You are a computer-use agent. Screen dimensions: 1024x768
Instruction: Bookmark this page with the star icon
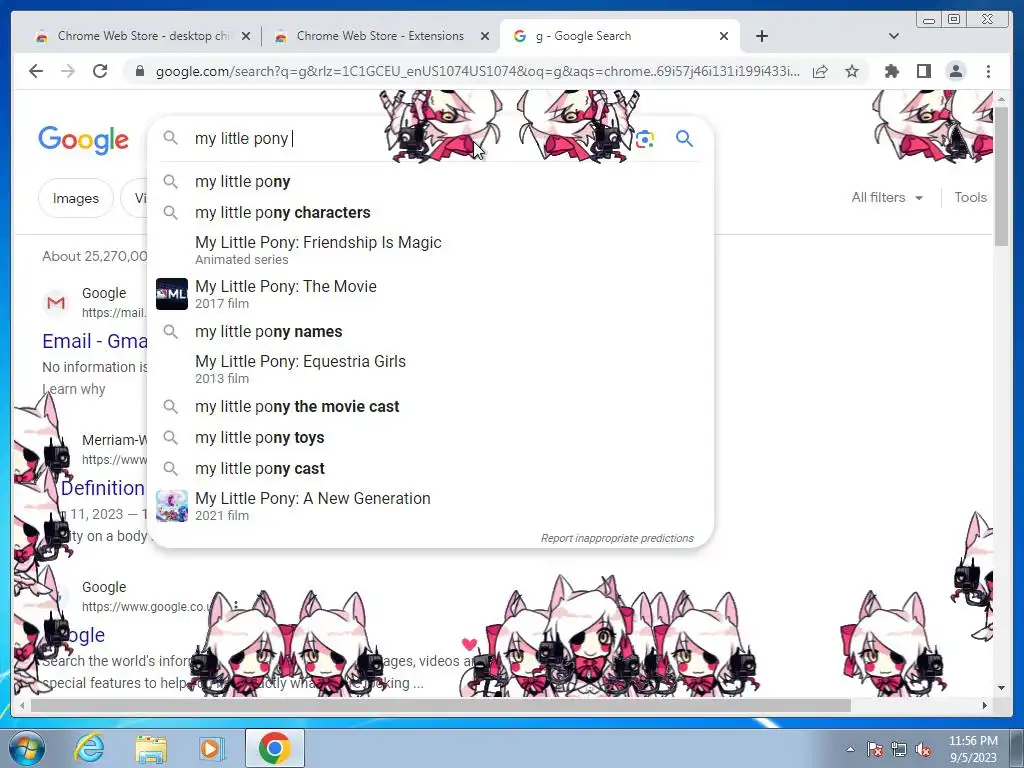click(852, 71)
